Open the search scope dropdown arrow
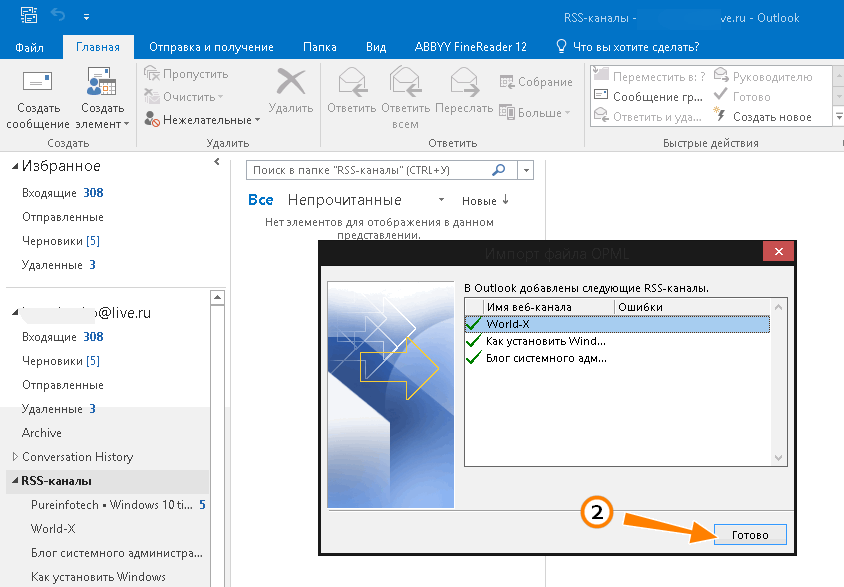Image resolution: width=844 pixels, height=587 pixels. tap(526, 171)
